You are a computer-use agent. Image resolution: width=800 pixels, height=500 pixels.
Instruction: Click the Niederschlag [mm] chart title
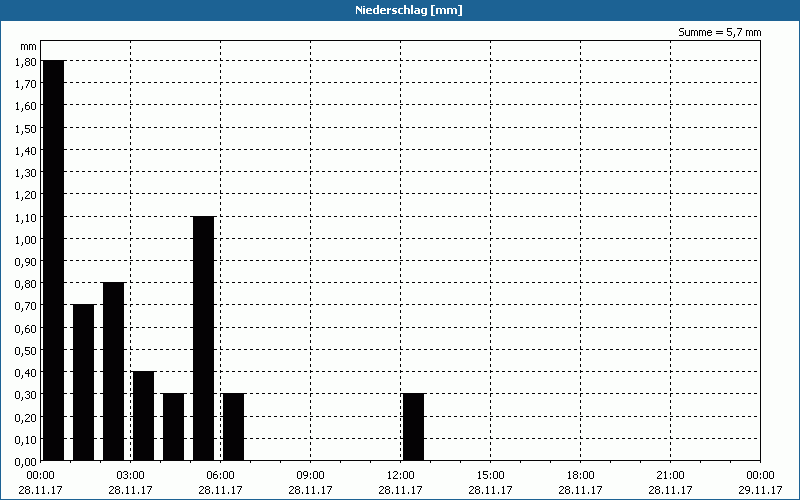[409, 10]
